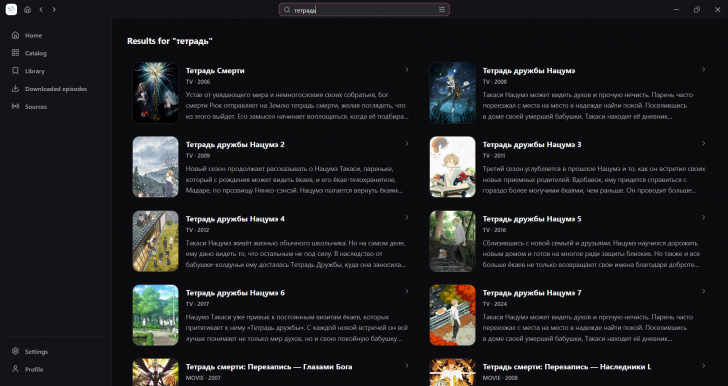Open Тетрадь смерти: Перезапись — Глазами Бога title
Viewport: 728px width, 386px height.
269,366
